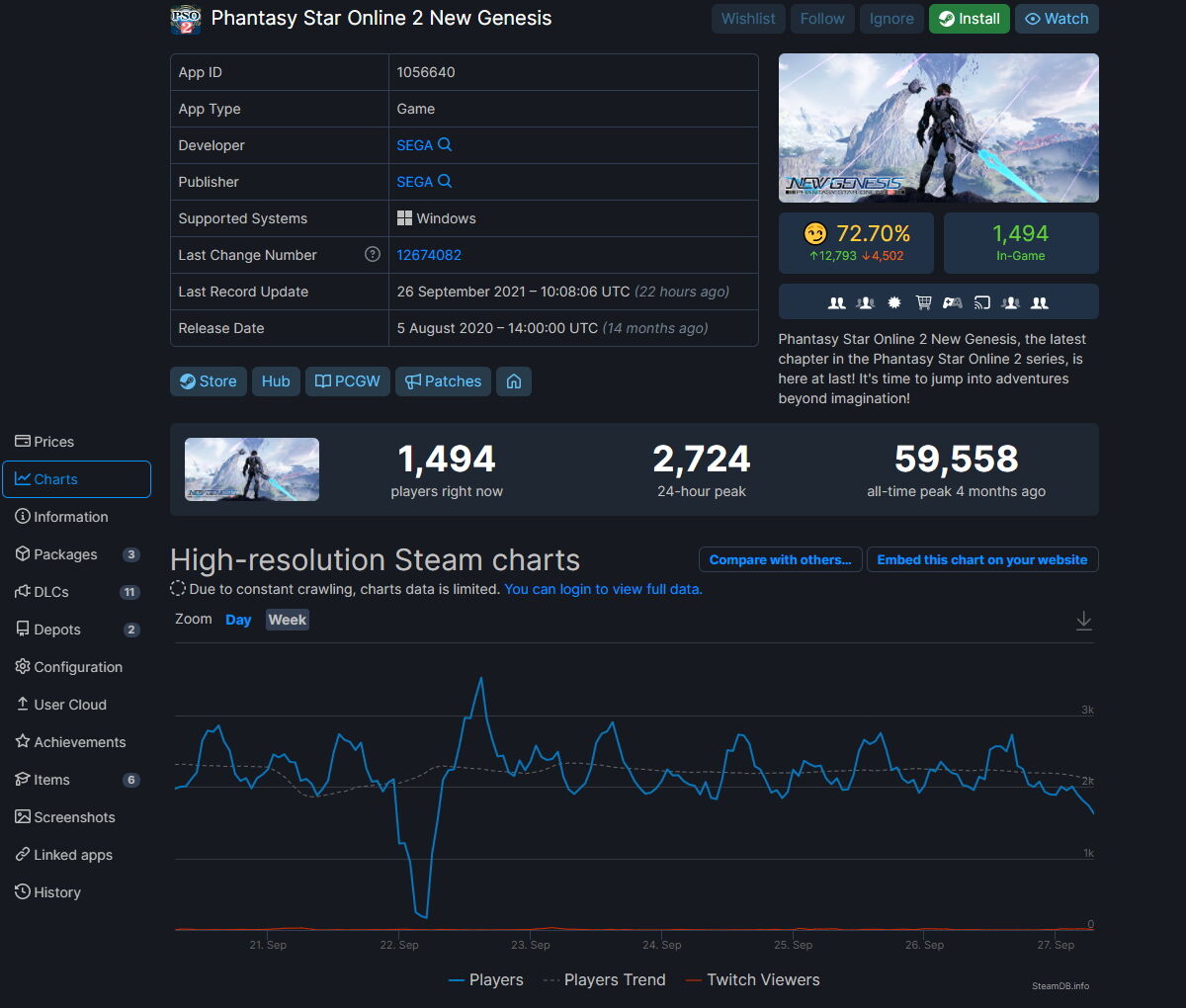The height and width of the screenshot is (1008, 1186).
Task: Click the Information circle icon in sidebar
Action: [23, 517]
